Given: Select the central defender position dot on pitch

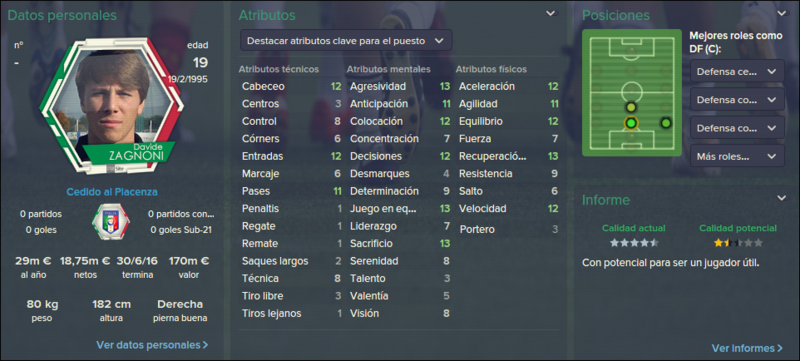Looking at the screenshot, I should click(x=631, y=123).
